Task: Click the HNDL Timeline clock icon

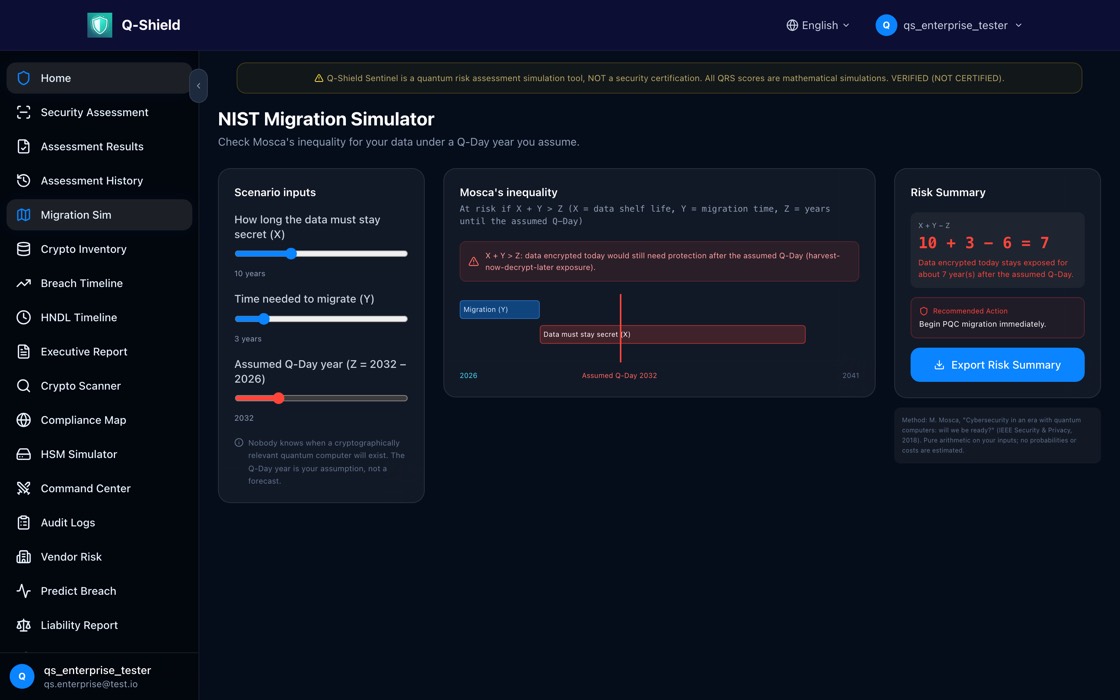Action: 24,317
